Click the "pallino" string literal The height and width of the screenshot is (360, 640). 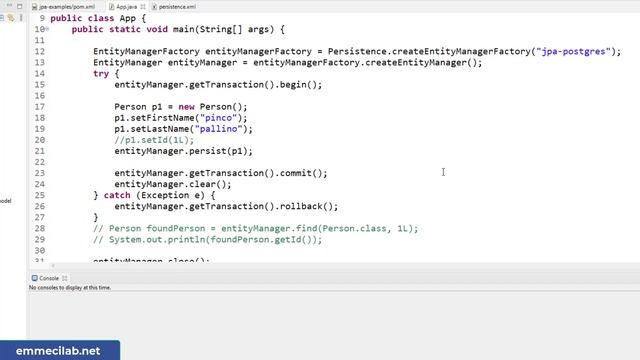[218, 129]
